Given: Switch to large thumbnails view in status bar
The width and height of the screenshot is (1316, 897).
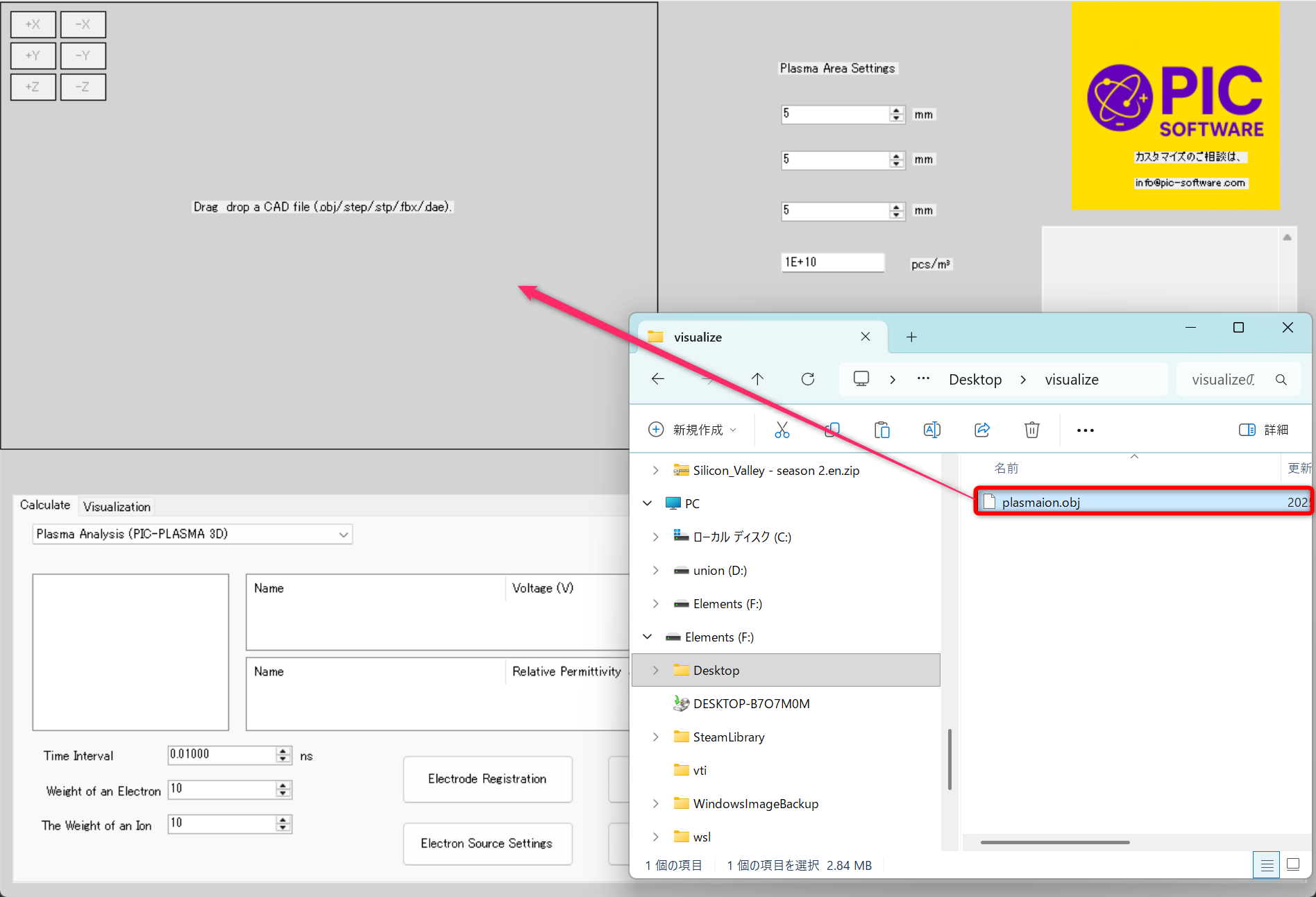Looking at the screenshot, I should pos(1293,865).
